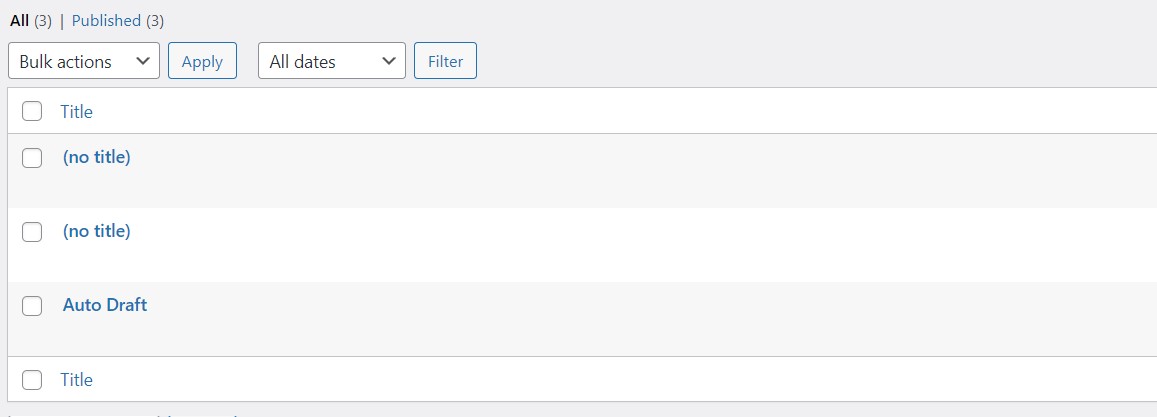Open the Auto Draft post
This screenshot has height=417, width=1157.
(104, 305)
